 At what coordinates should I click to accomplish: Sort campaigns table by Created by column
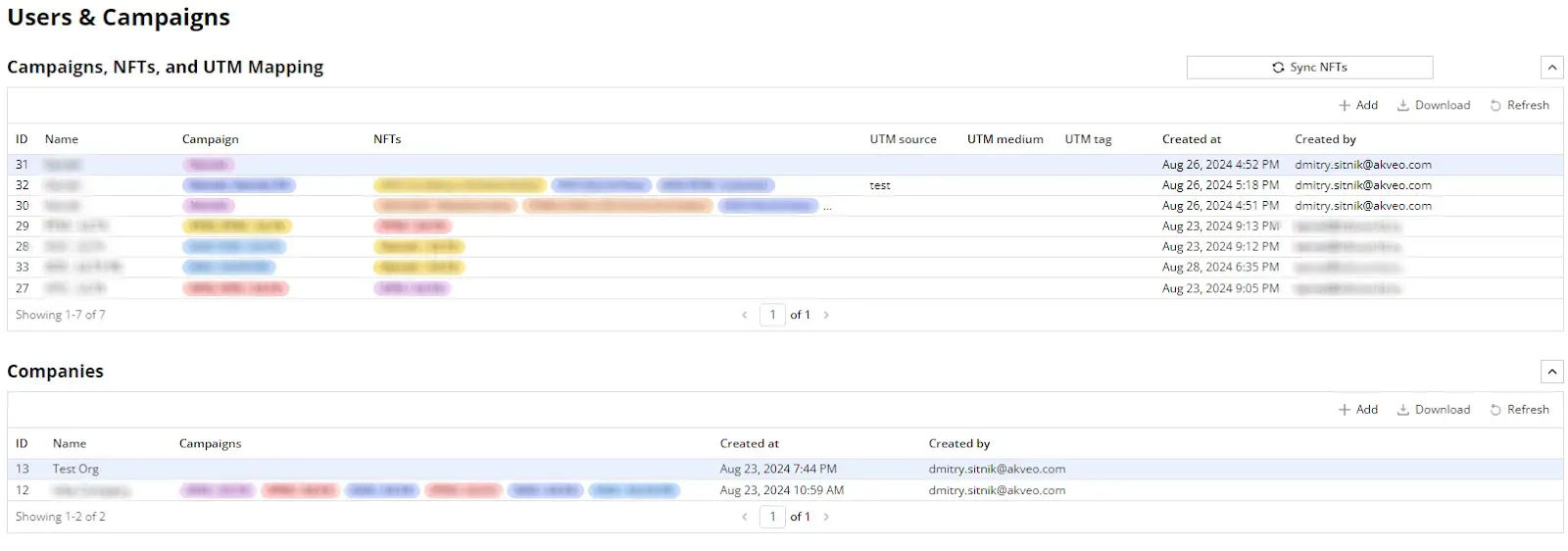click(1325, 139)
